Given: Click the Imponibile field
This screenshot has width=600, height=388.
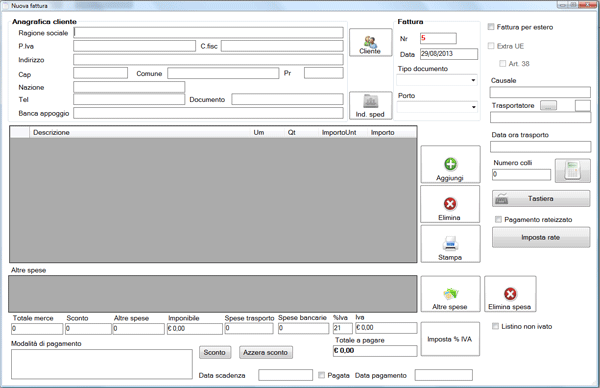Looking at the screenshot, I should (x=195, y=329).
